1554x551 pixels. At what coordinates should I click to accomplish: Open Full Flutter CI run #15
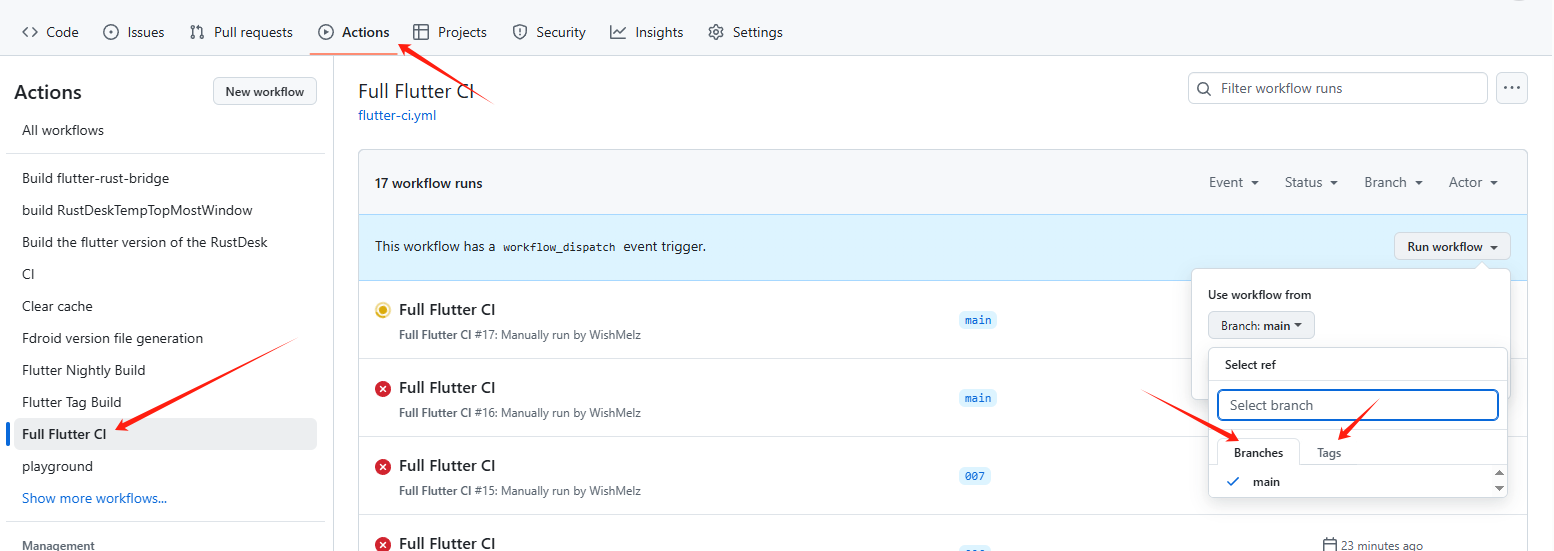coord(447,466)
